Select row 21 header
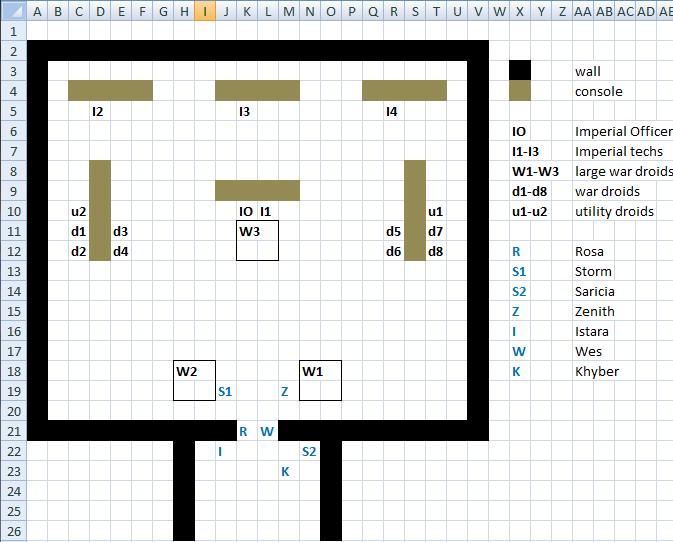The image size is (673, 542). pos(13,432)
